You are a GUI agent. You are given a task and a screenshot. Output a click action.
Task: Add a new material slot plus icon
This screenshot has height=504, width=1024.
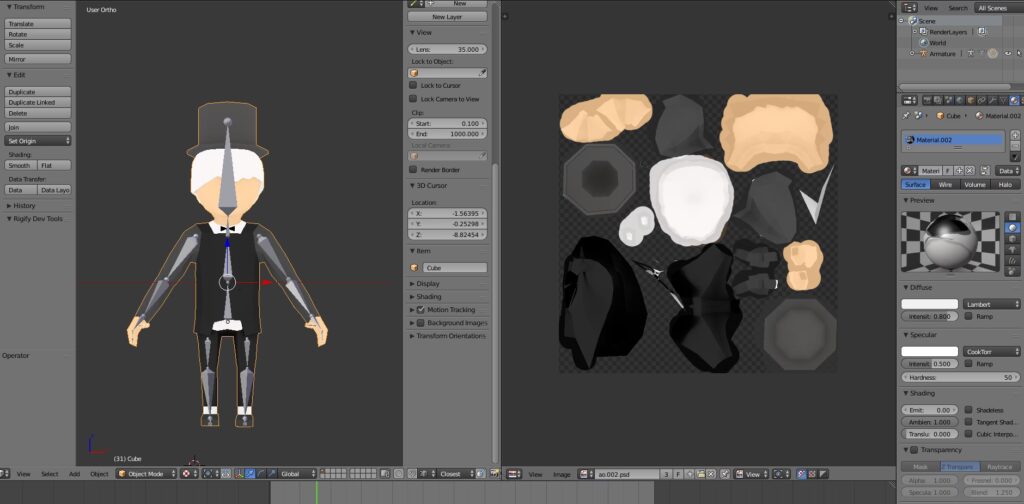pos(1015,135)
